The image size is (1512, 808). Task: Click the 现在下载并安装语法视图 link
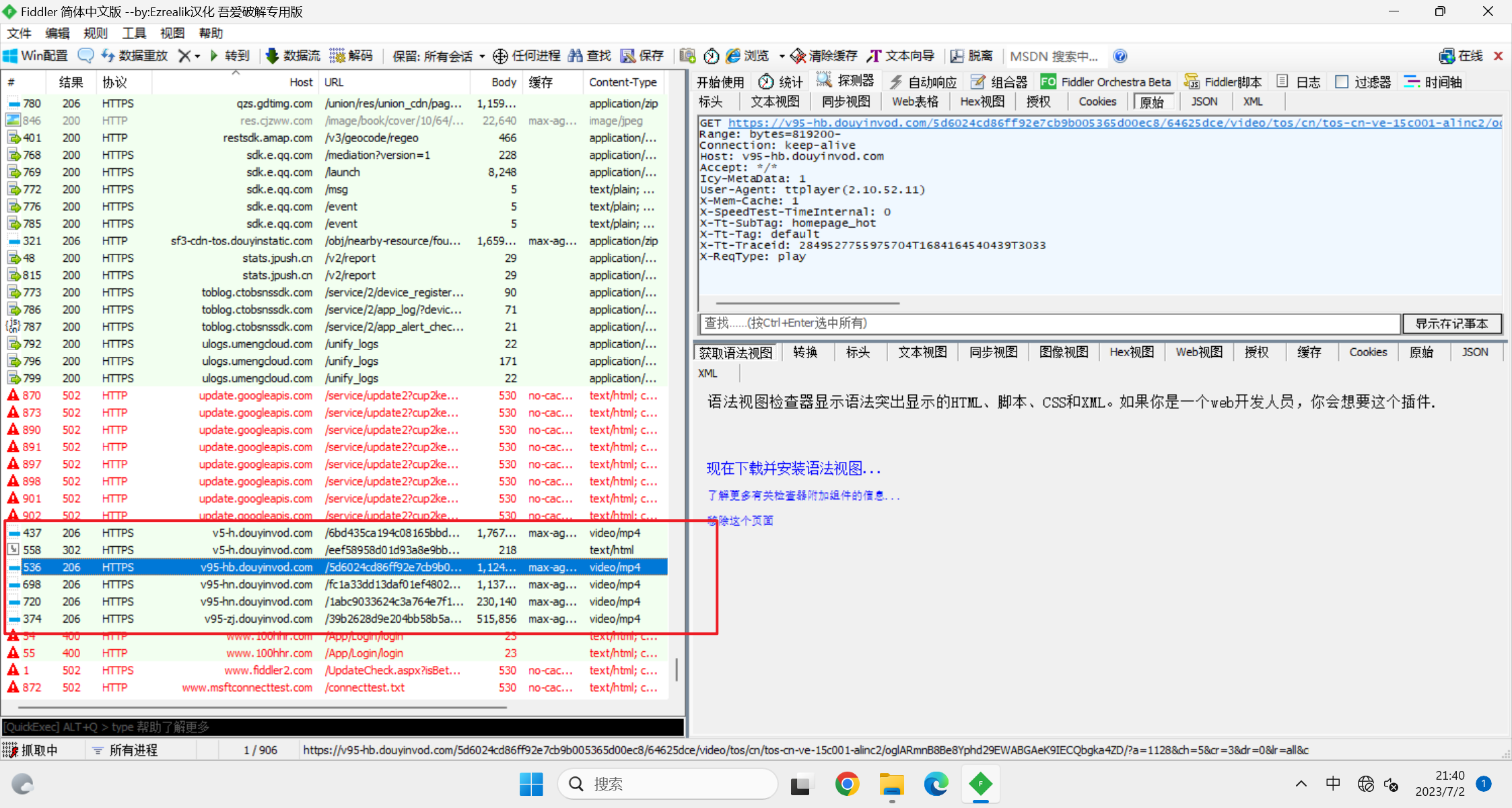794,468
